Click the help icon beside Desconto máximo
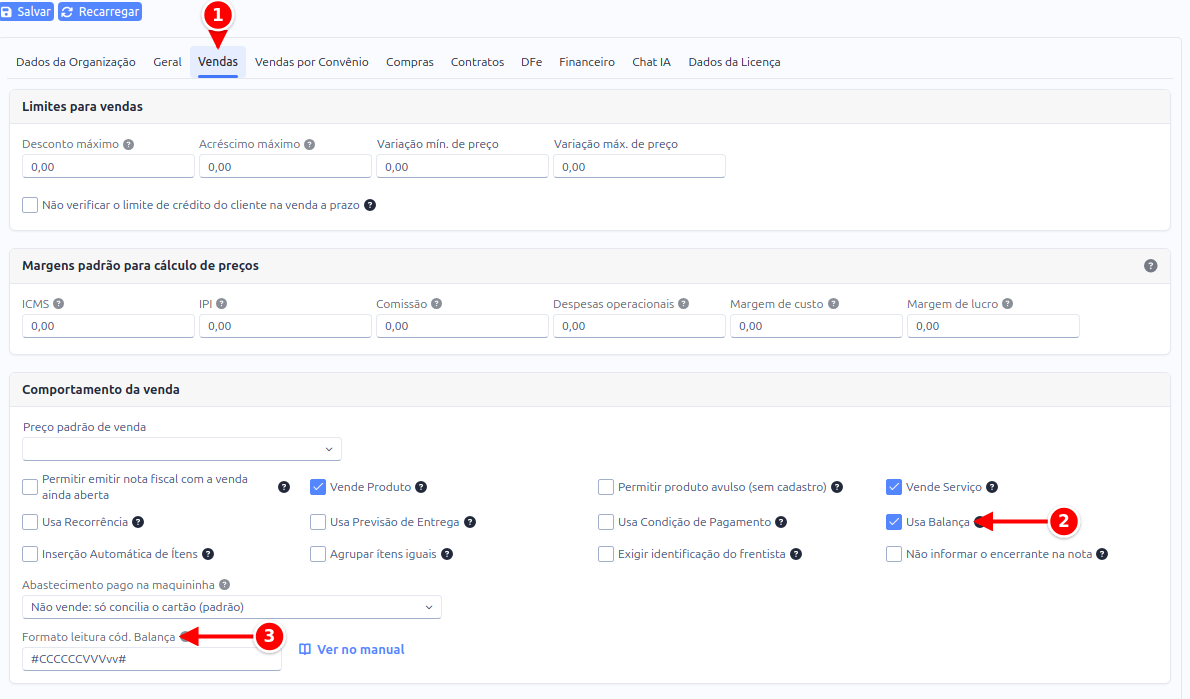1190x699 pixels. pos(128,144)
